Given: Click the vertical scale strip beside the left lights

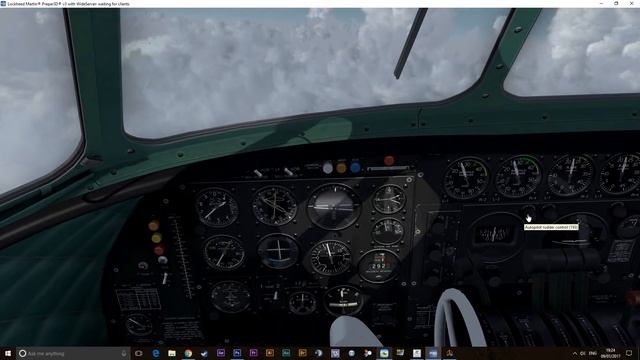Looking at the screenshot, I should pos(183,257).
